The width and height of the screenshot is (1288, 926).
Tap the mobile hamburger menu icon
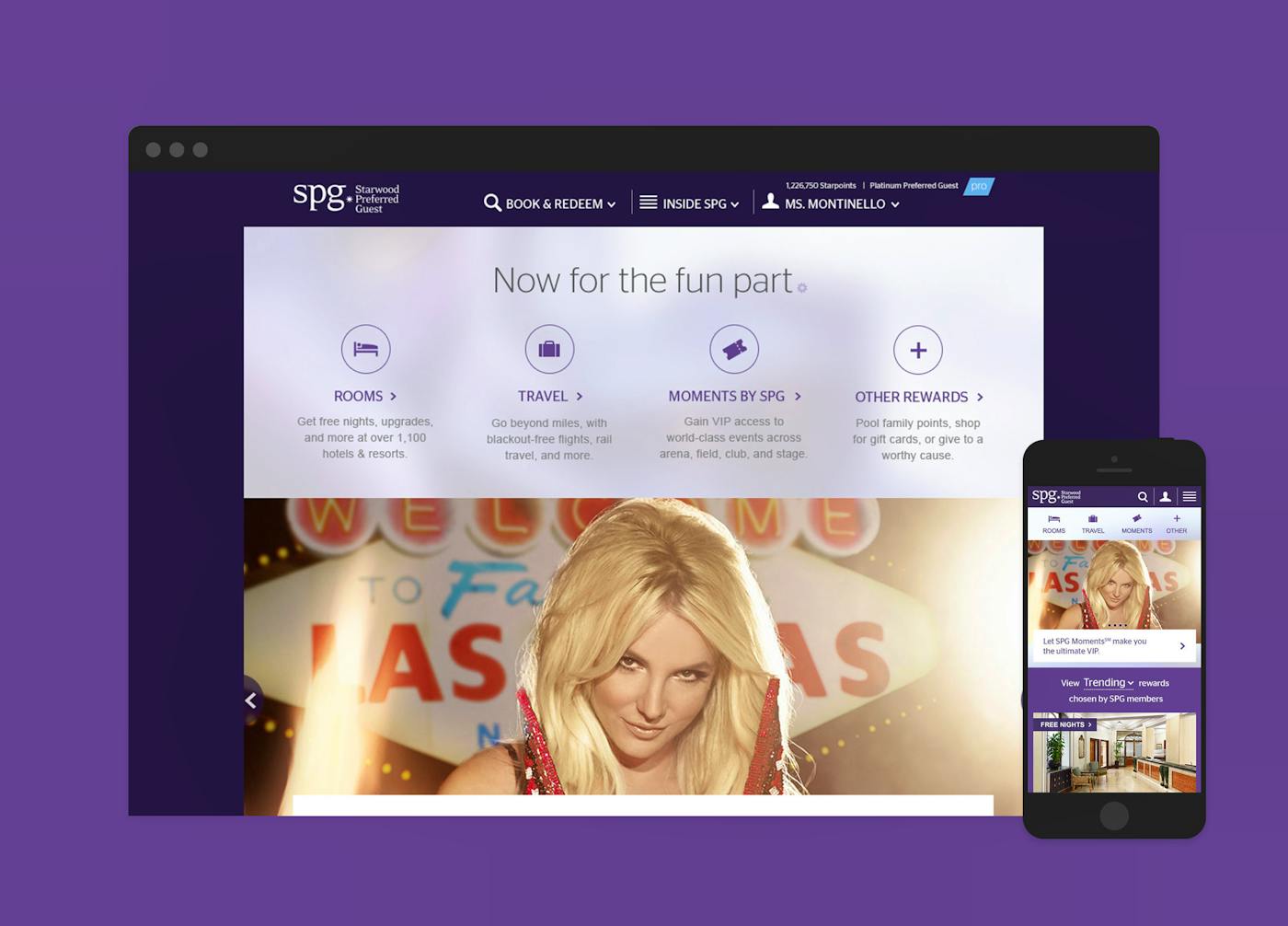tap(1190, 496)
